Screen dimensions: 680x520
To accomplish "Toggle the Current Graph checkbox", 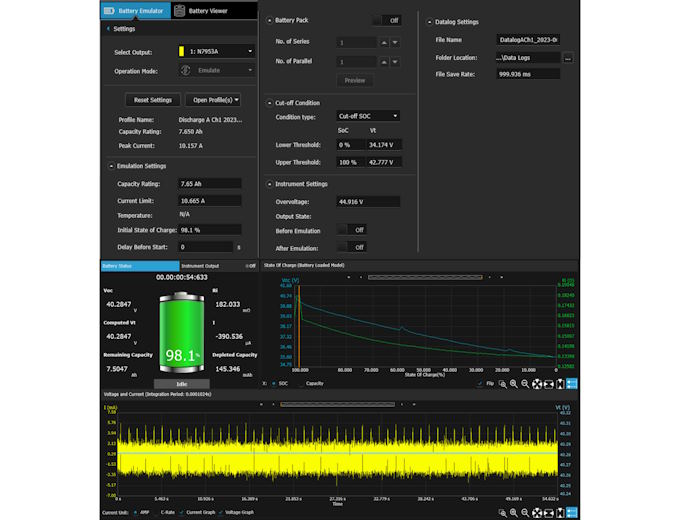I will (182, 513).
